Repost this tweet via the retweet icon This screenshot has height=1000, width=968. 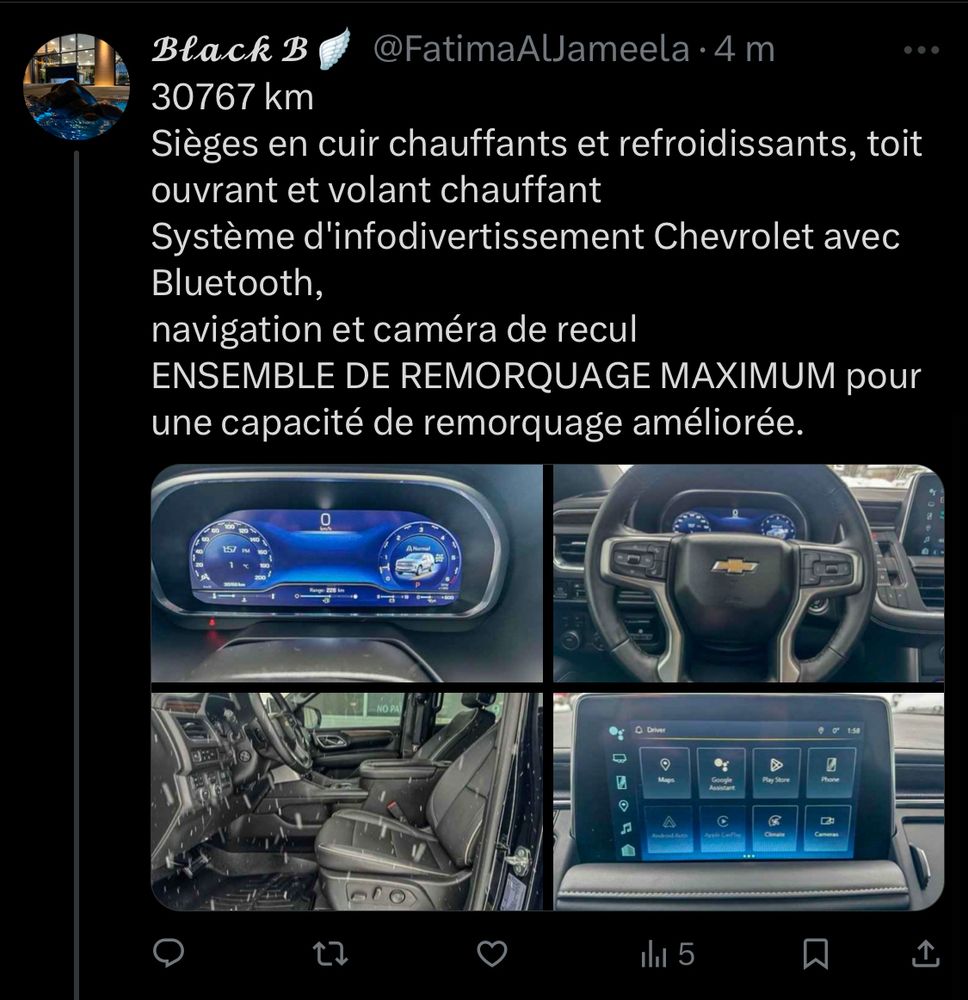coord(330,954)
